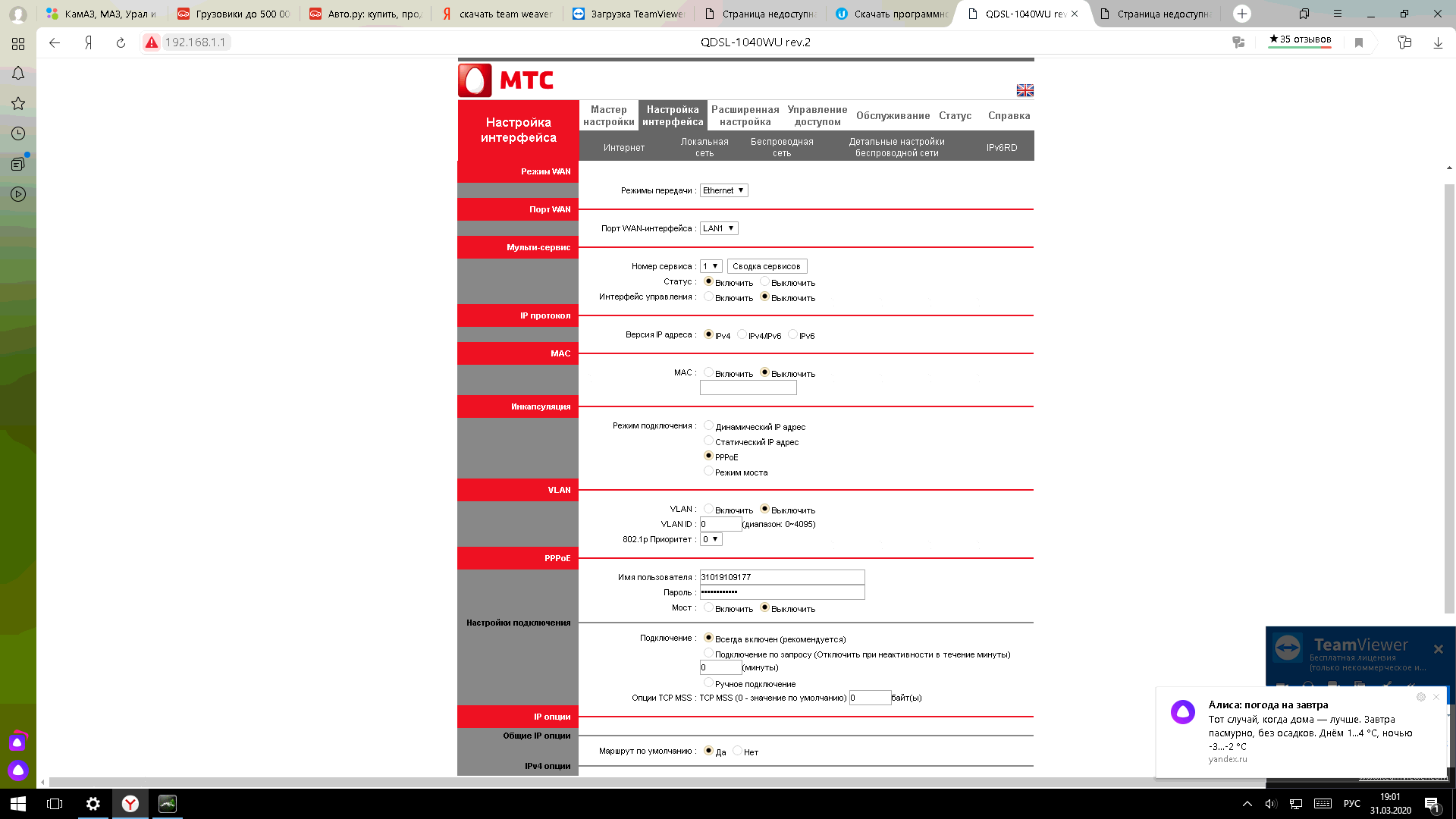Reload the page with refresh icon
This screenshot has height=819, width=1456.
[121, 42]
